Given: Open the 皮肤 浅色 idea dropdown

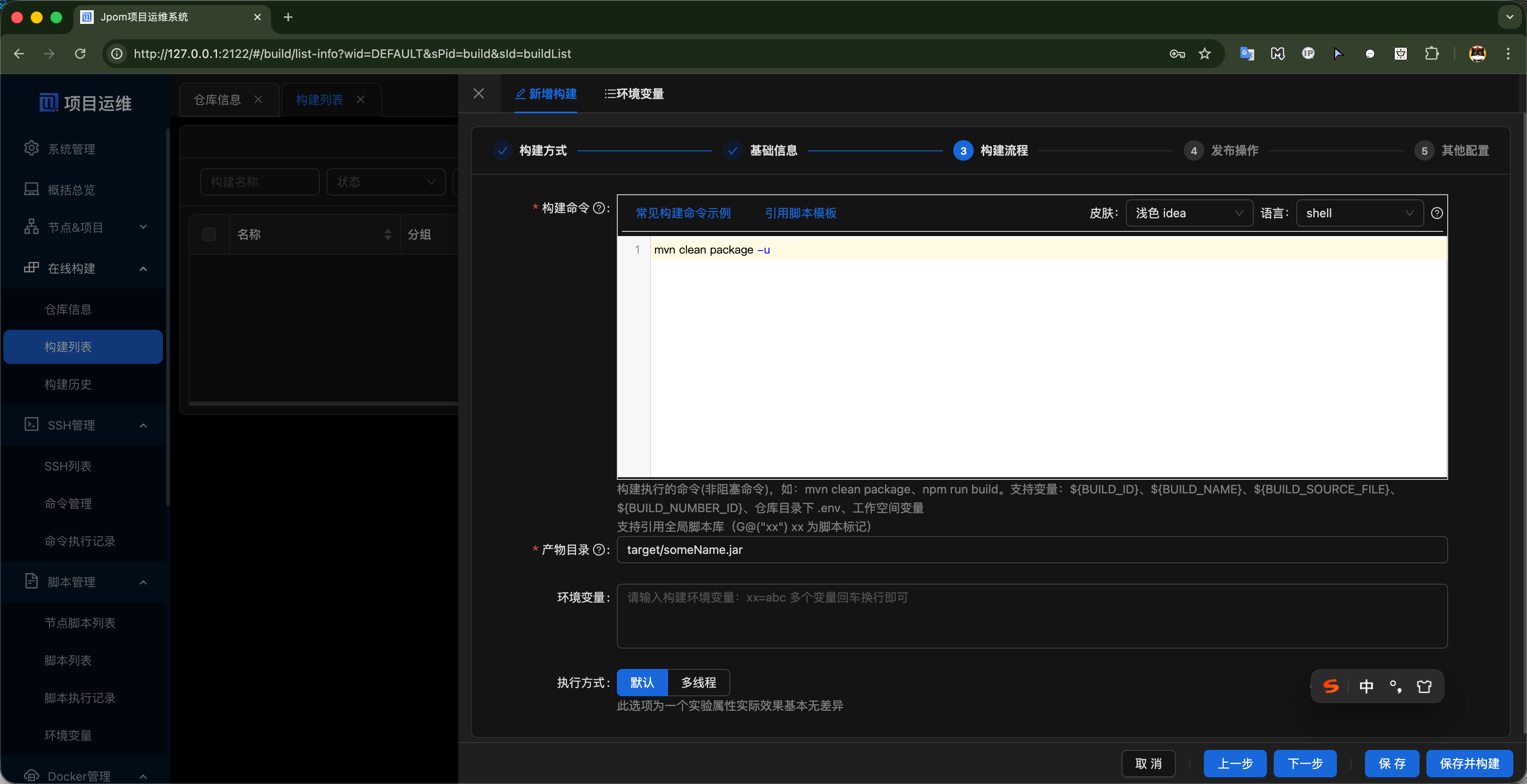Looking at the screenshot, I should pyautogui.click(x=1189, y=213).
